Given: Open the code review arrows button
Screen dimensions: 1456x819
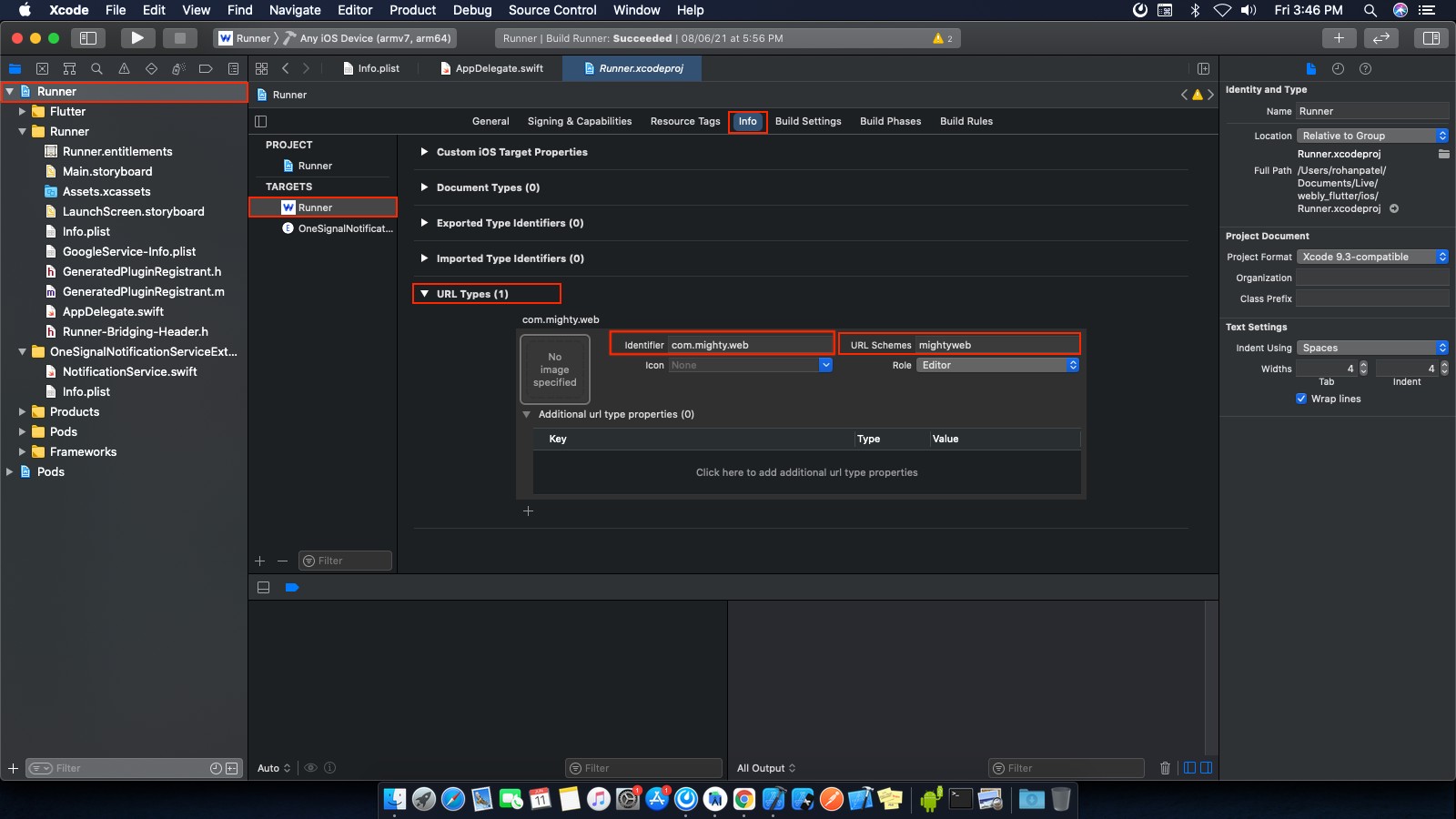Looking at the screenshot, I should (x=1380, y=38).
